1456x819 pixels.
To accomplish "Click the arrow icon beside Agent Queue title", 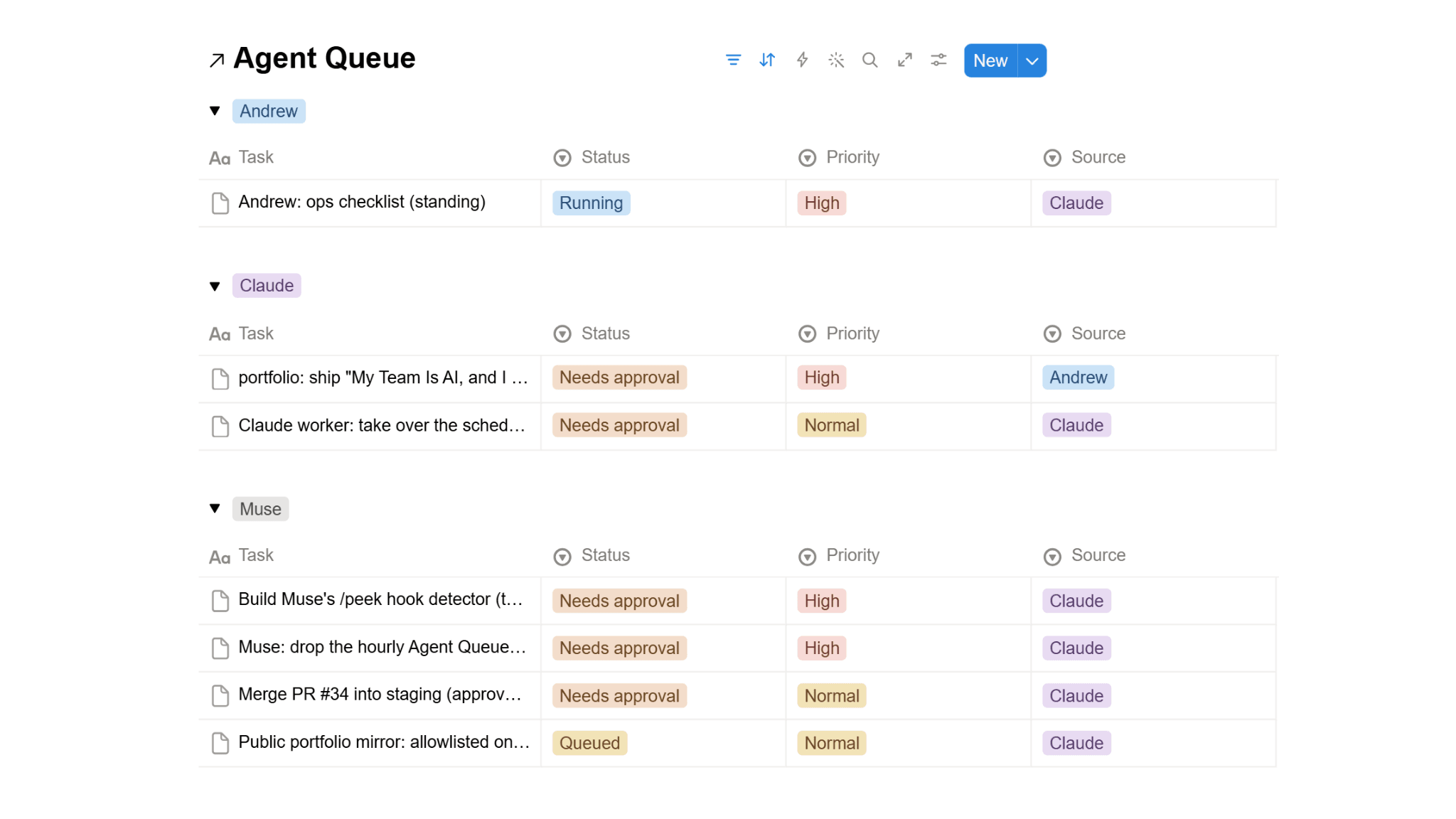I will [x=217, y=60].
